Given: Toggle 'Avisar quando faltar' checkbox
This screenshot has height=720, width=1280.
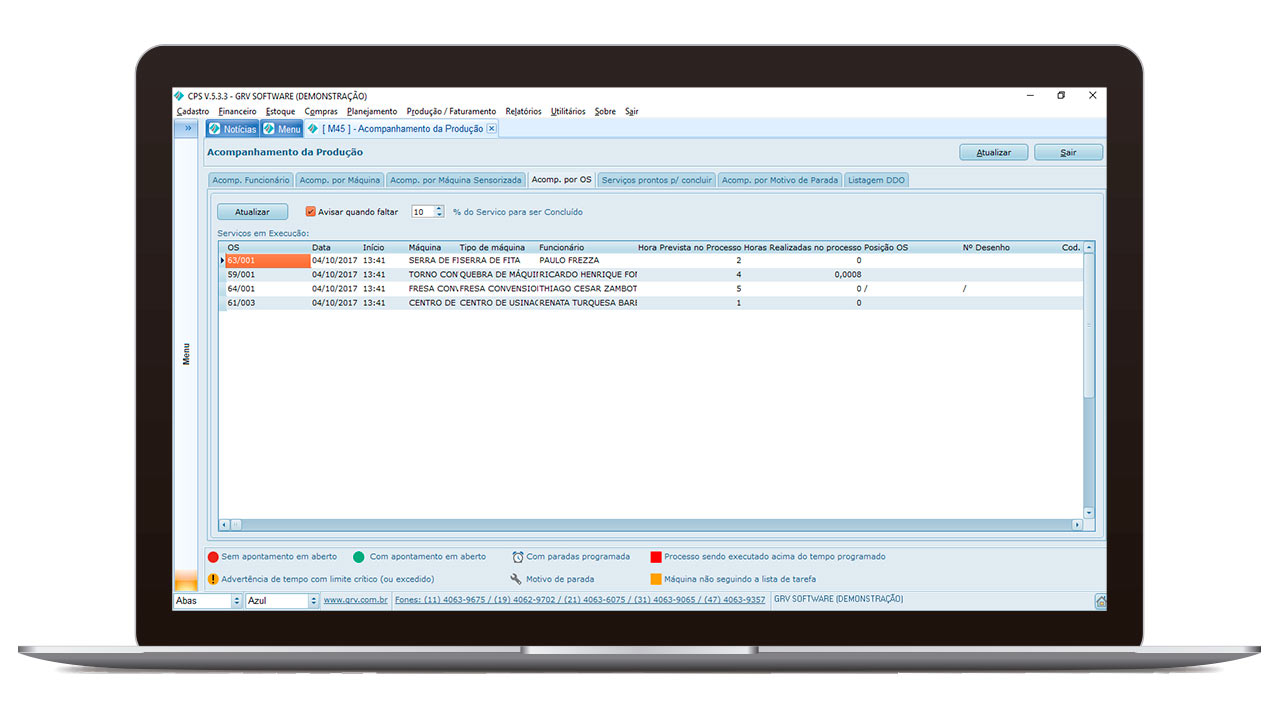Looking at the screenshot, I should (x=310, y=212).
